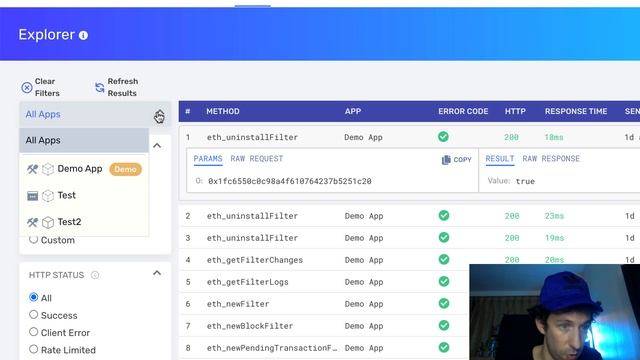Screen dimensions: 640x360
Task: Click row 3 eth_uninstallFilter method
Action: coord(252,238)
